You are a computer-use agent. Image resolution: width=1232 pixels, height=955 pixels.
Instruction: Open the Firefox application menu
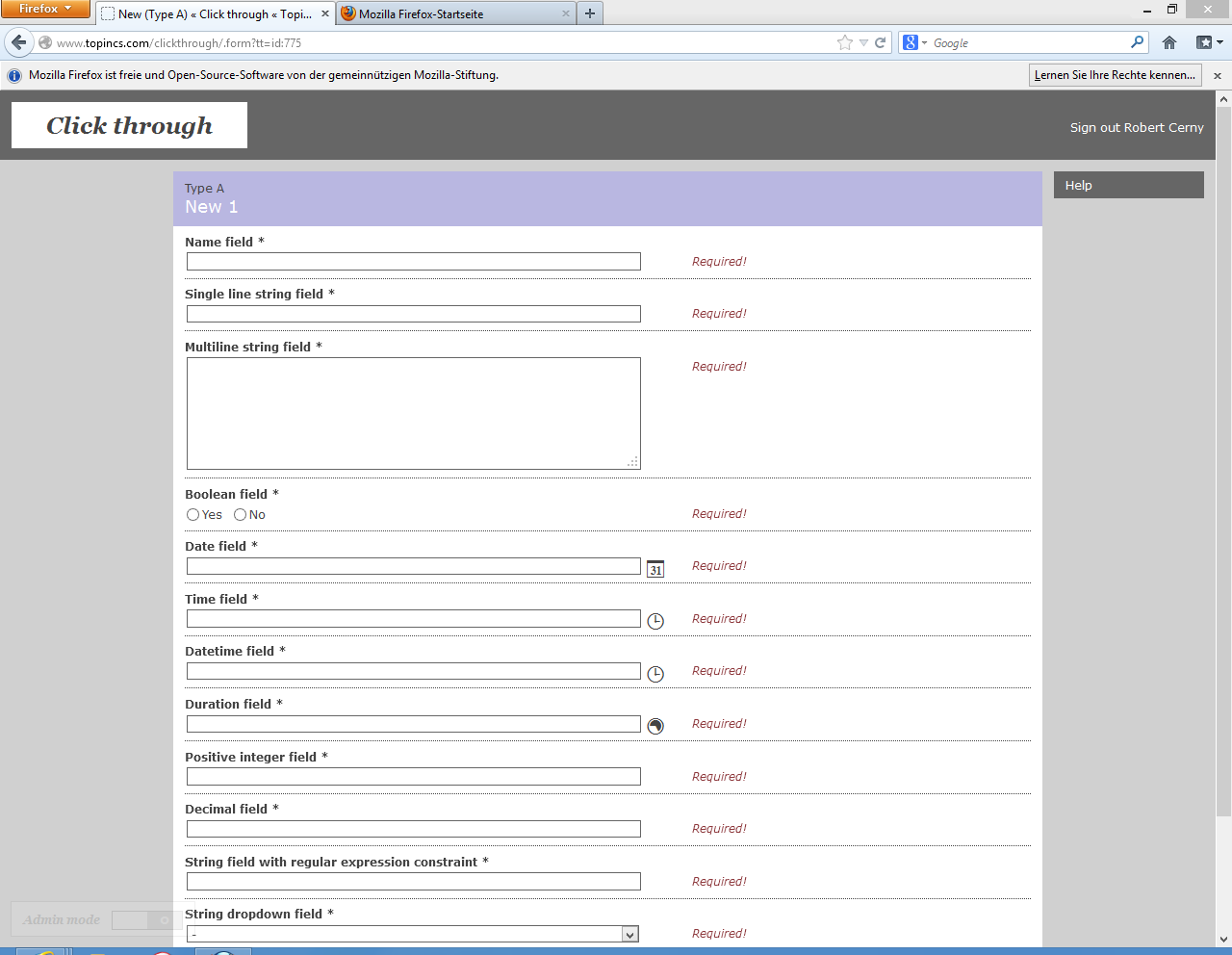tap(45, 9)
